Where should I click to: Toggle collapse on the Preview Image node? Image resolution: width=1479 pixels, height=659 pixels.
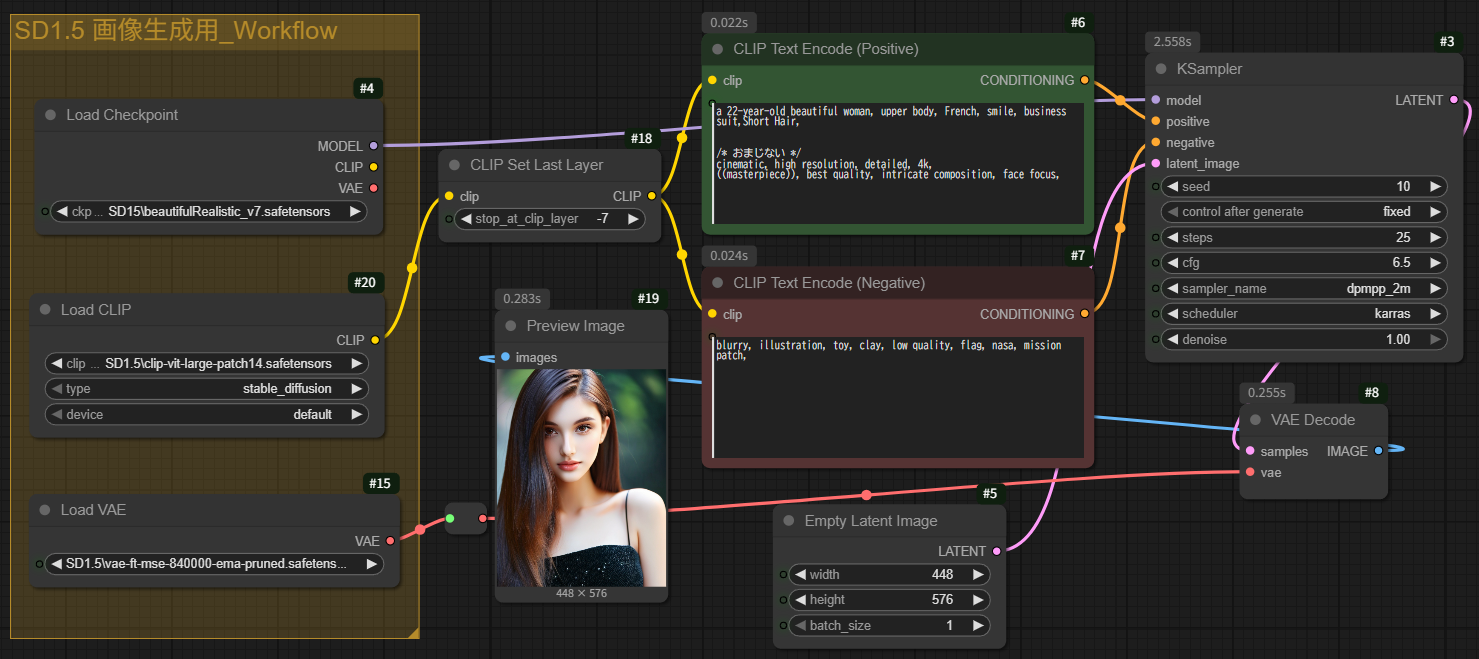[x=511, y=326]
